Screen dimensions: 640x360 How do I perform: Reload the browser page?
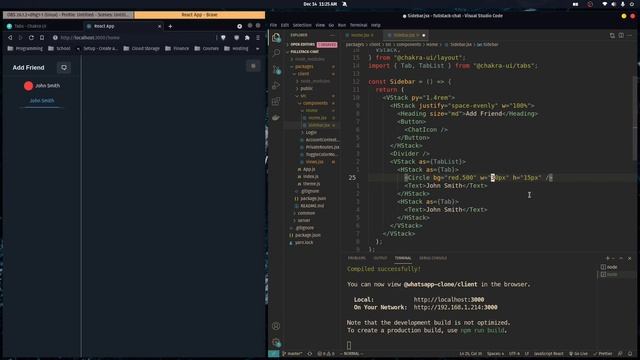(31, 38)
